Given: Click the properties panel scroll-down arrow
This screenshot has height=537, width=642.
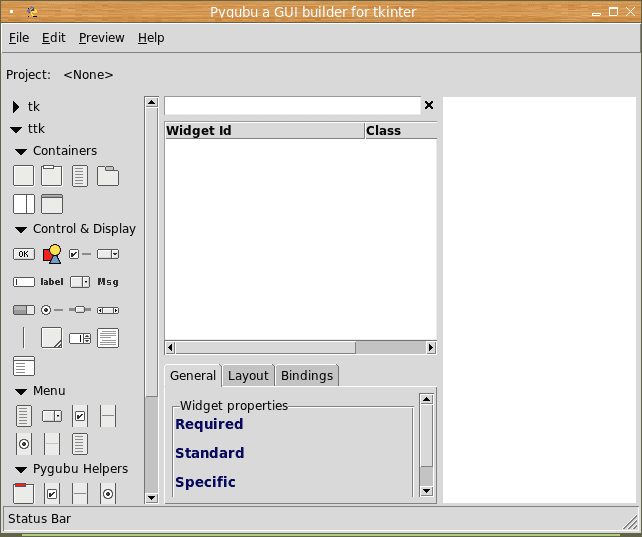Looking at the screenshot, I should (x=427, y=491).
